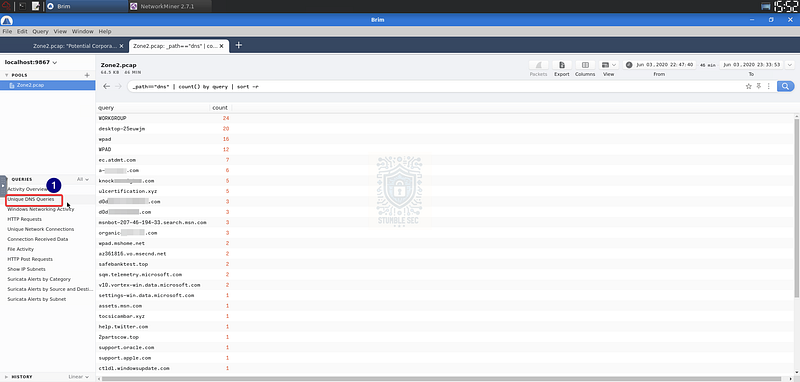This screenshot has width=800, height=382.
Task: Open the search bar three-dot menu
Action: pyautogui.click(x=768, y=86)
